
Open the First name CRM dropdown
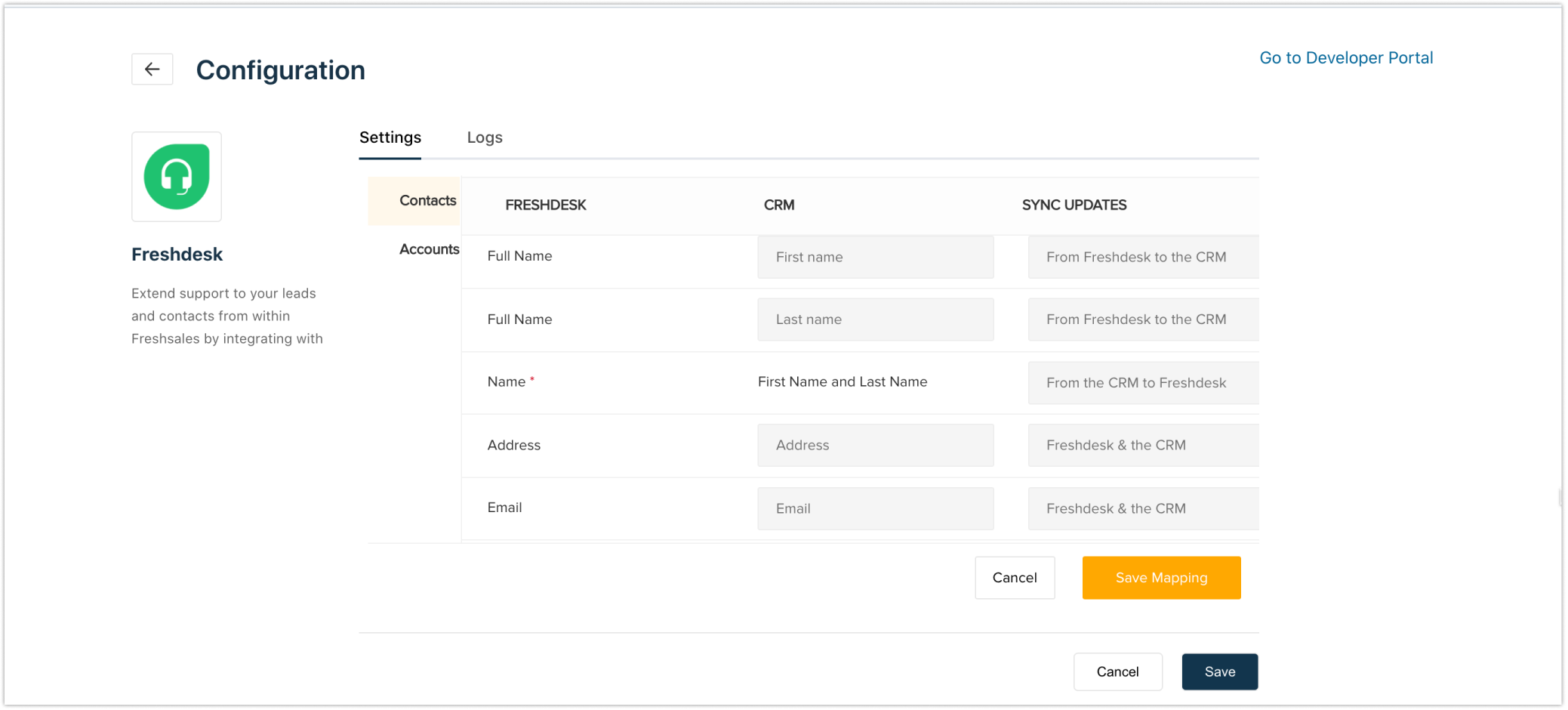click(x=876, y=257)
